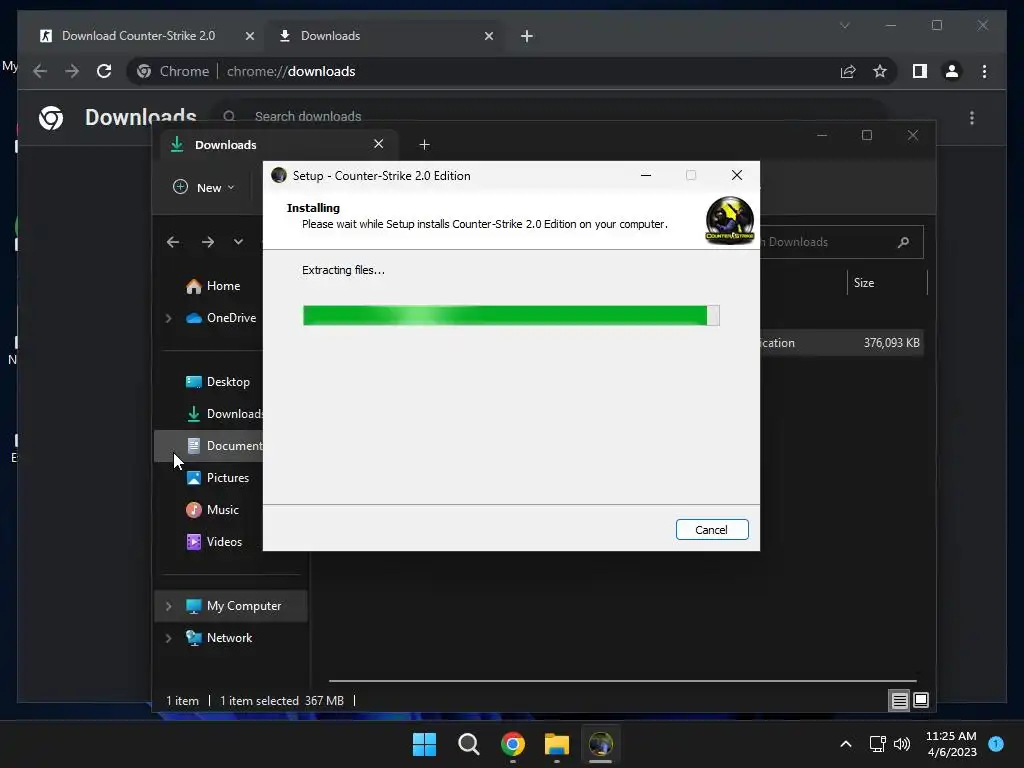Close the Chrome Downloads tab
Image resolution: width=1024 pixels, height=768 pixels.
coord(489,36)
